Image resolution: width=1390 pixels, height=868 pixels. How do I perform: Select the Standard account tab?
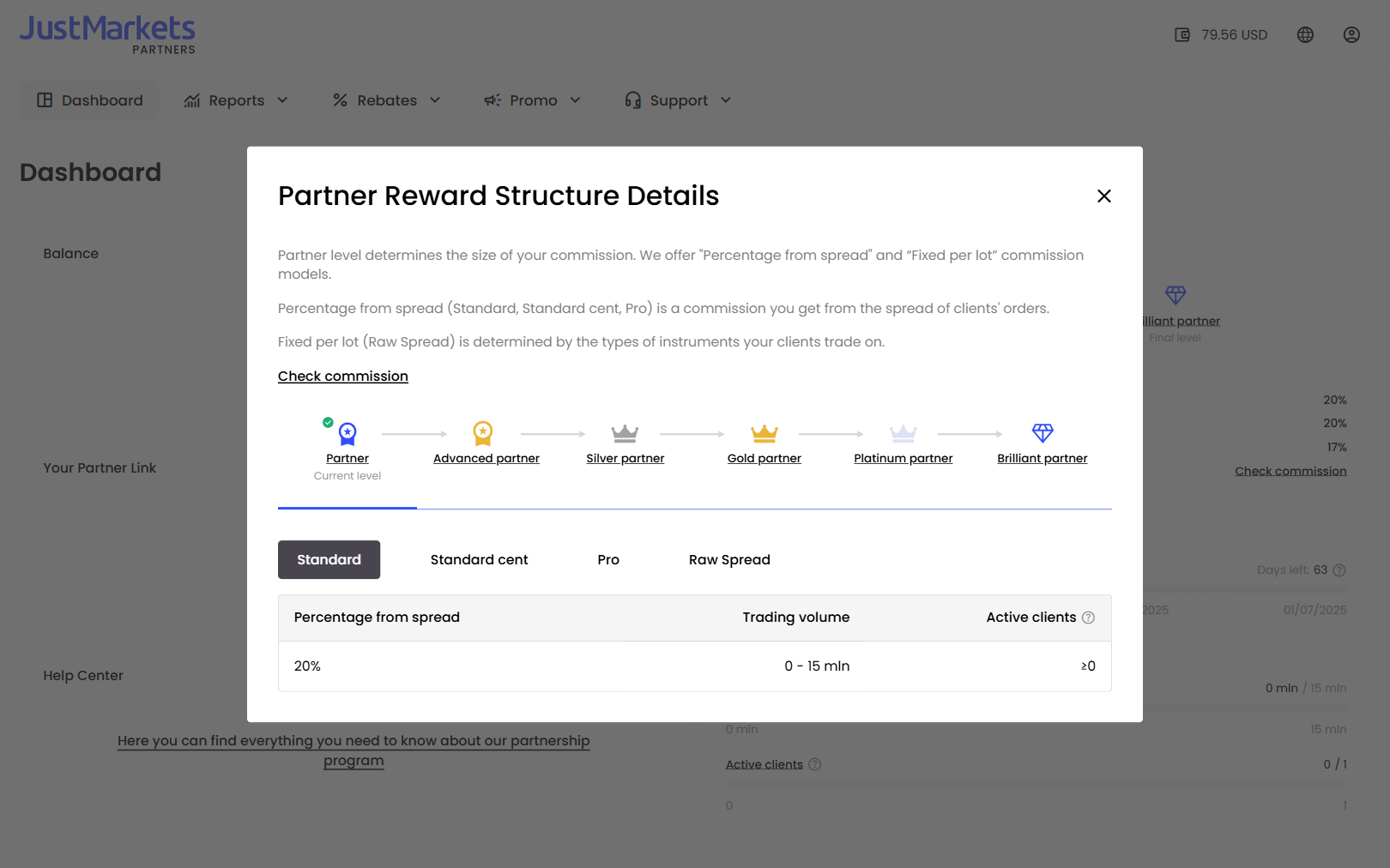coord(329,559)
